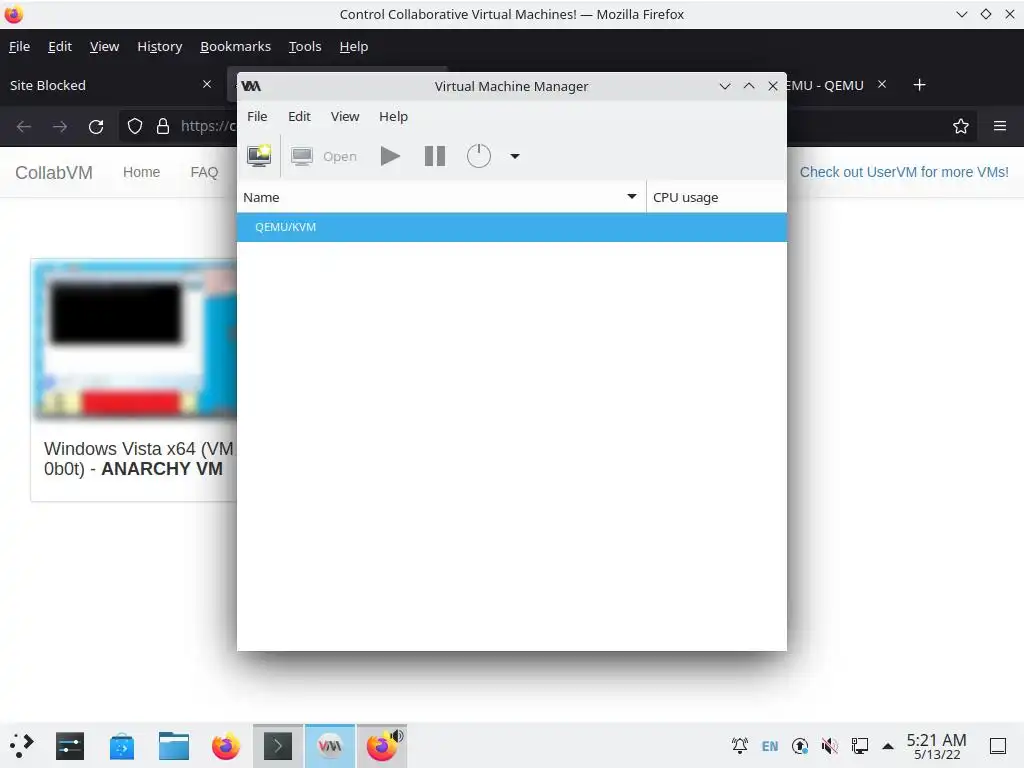Open the network connections tray icon
Screen dimensions: 1024x768
click(859, 746)
